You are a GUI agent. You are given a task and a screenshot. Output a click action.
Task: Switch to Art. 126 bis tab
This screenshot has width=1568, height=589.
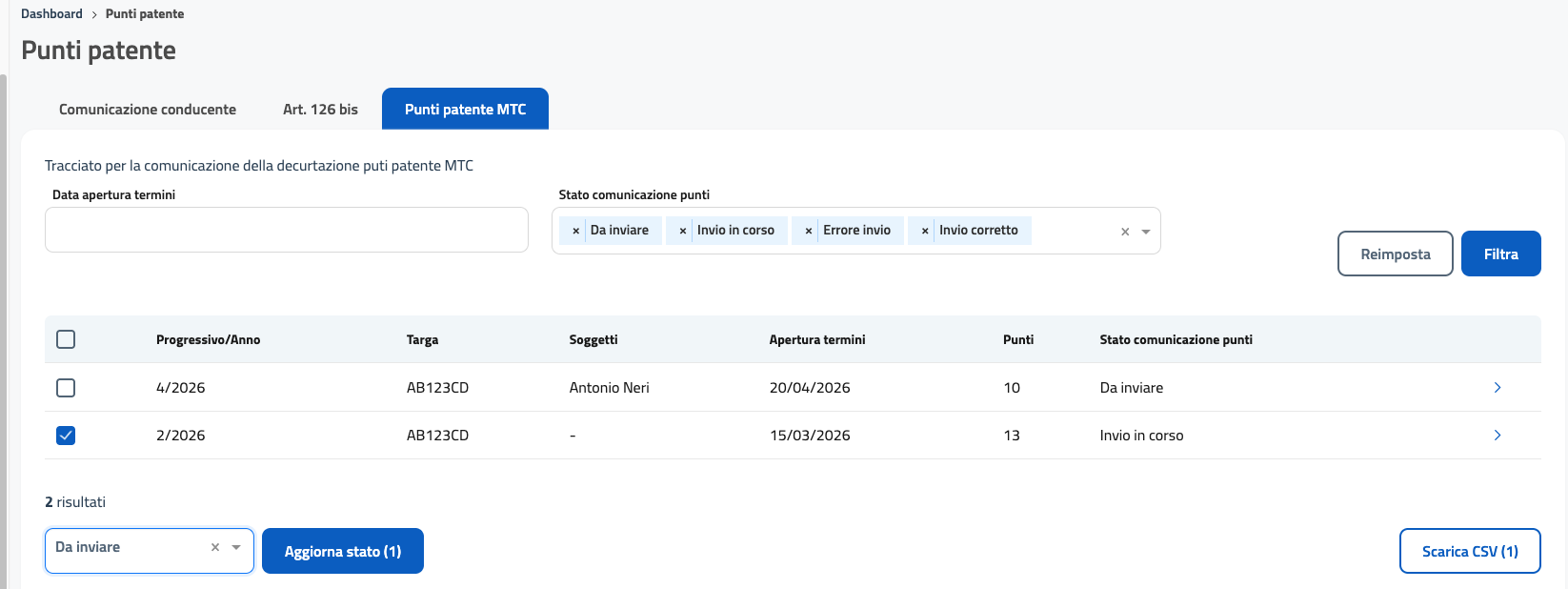(x=320, y=110)
